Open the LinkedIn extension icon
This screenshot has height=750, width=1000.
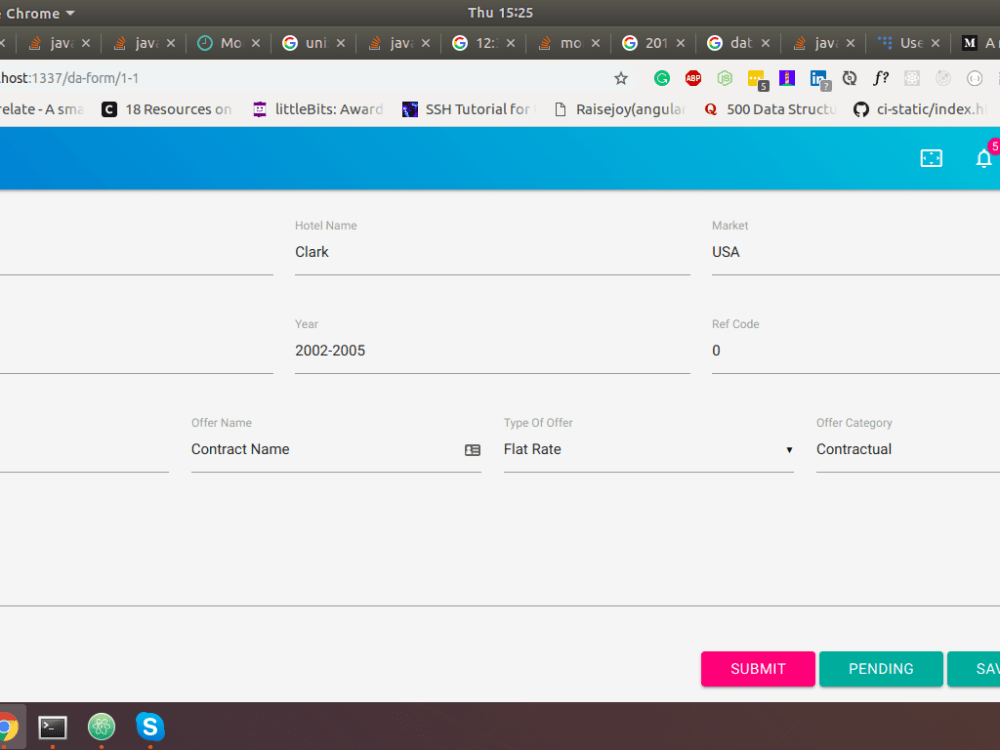point(820,80)
